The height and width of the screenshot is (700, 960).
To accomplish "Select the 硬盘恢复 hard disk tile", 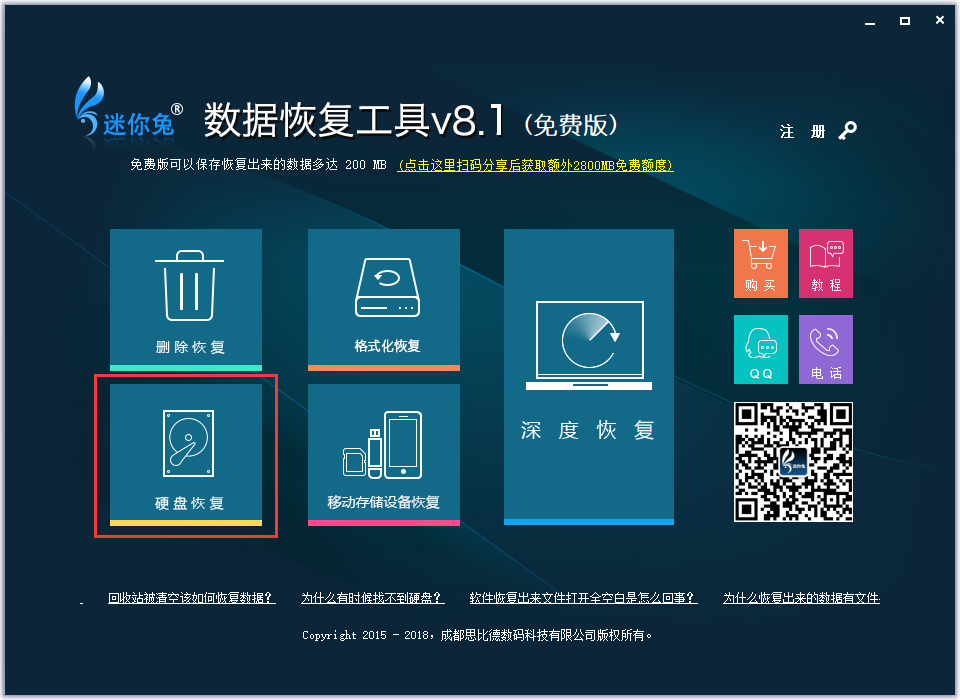I will [186, 455].
